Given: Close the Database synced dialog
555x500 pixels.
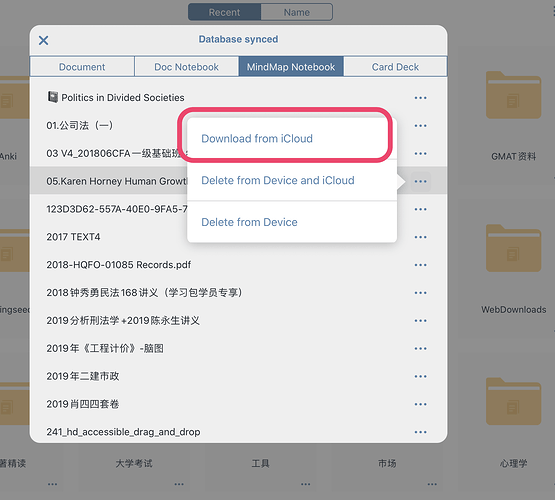Looking at the screenshot, I should [44, 40].
